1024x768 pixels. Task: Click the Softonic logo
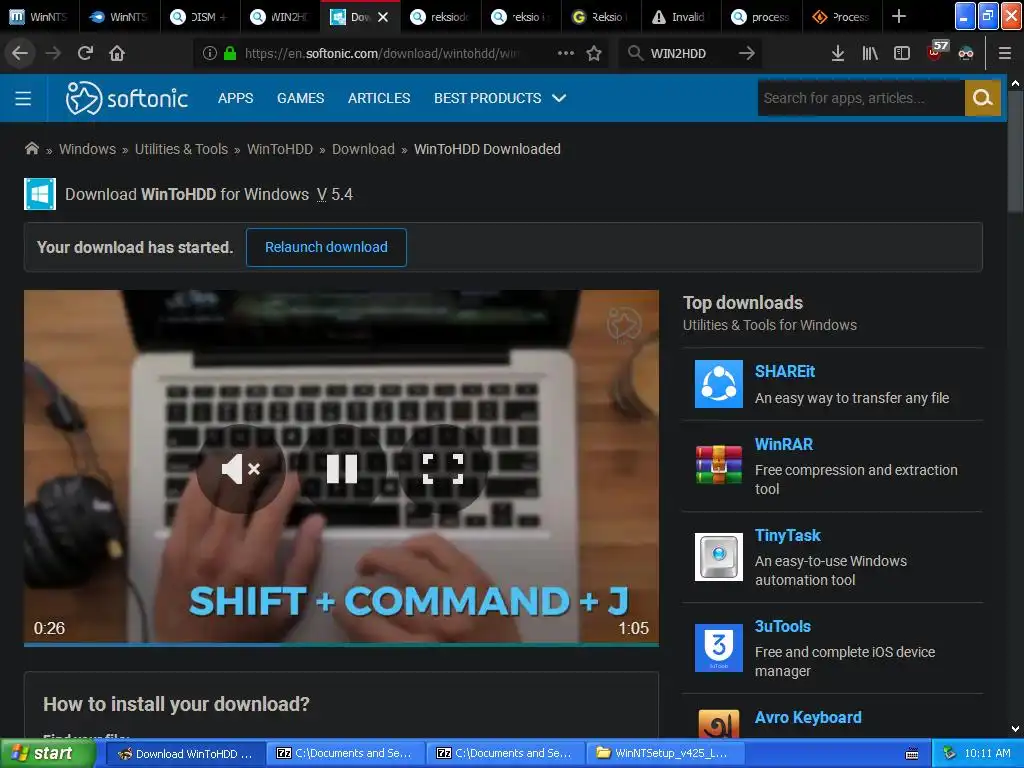(x=127, y=98)
